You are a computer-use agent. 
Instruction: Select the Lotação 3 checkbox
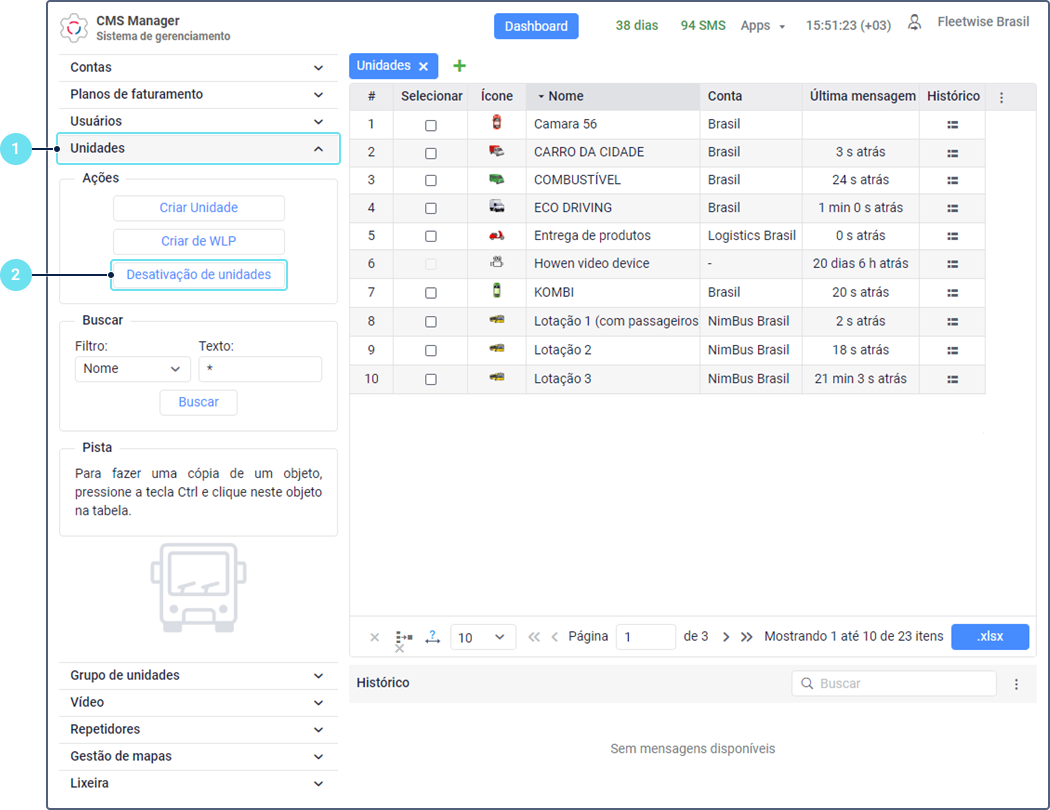pos(431,380)
